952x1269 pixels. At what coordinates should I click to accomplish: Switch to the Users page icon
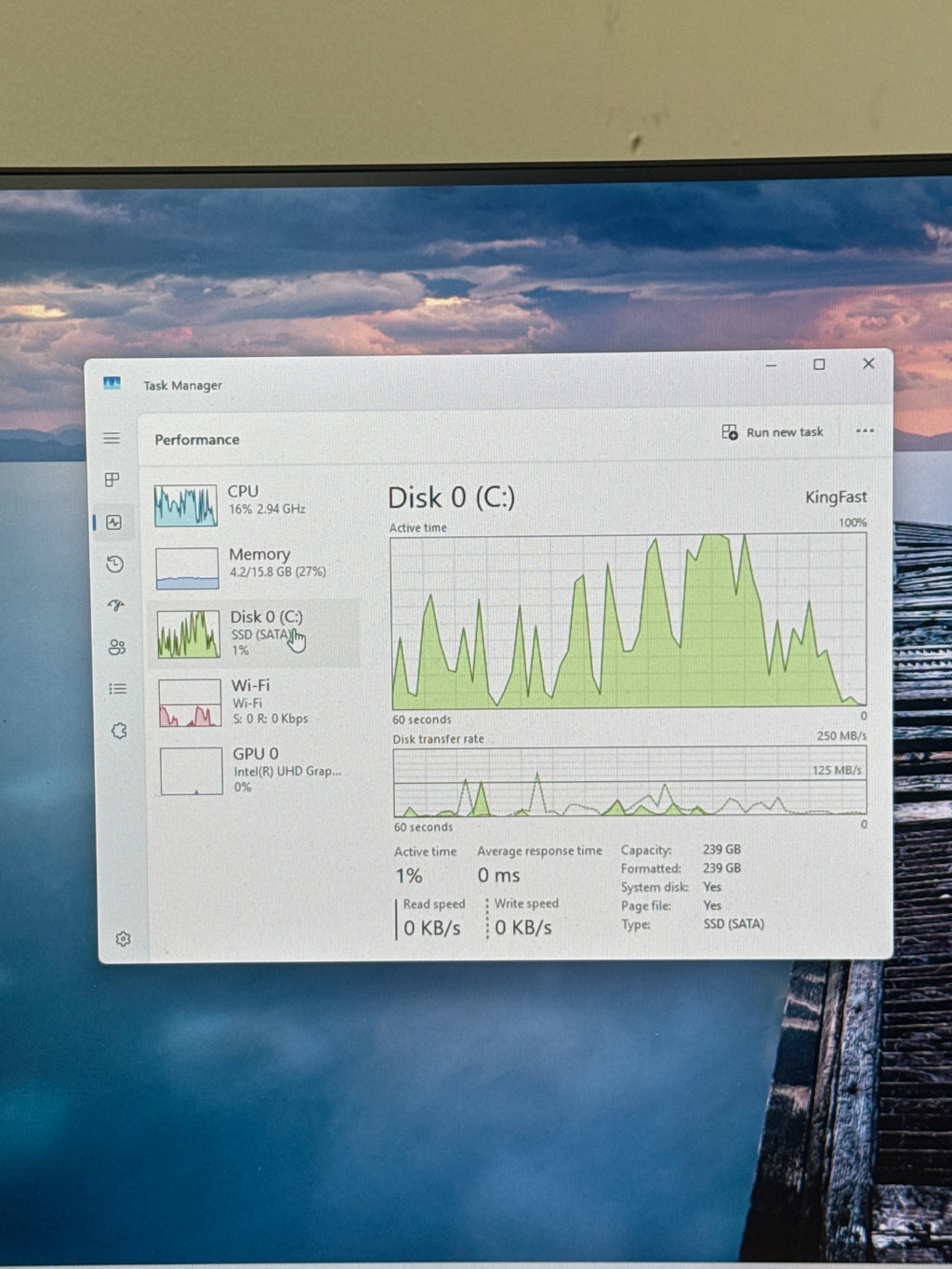point(116,647)
